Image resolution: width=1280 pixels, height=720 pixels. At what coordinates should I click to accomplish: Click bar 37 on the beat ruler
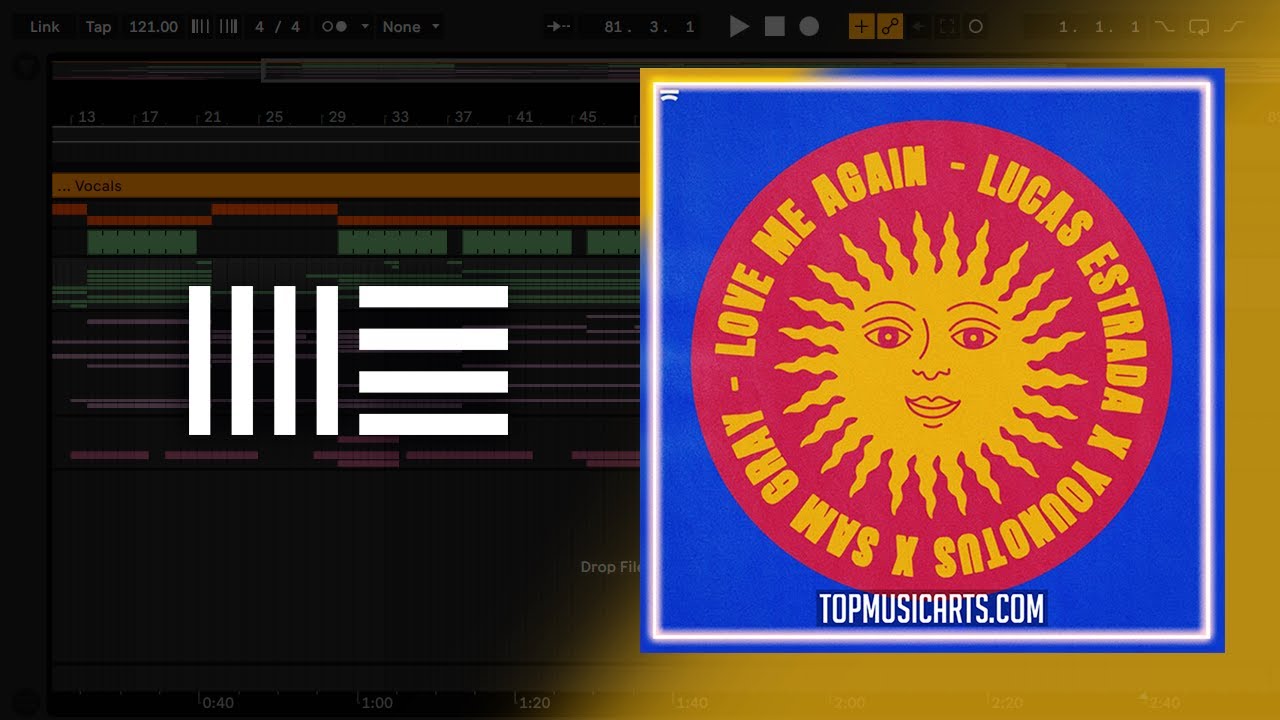pyautogui.click(x=463, y=117)
